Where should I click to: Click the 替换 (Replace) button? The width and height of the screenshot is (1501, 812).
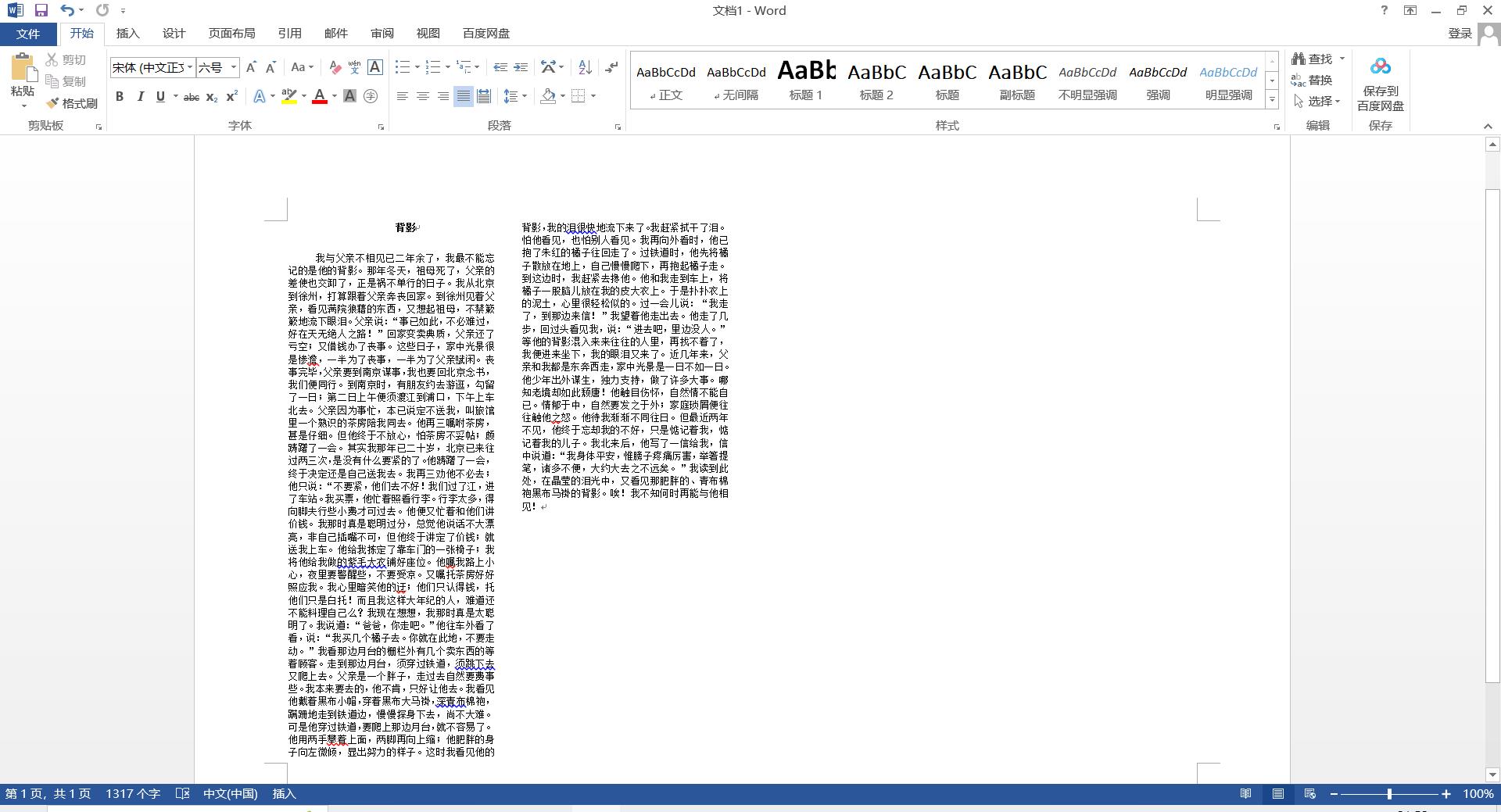pos(1313,80)
